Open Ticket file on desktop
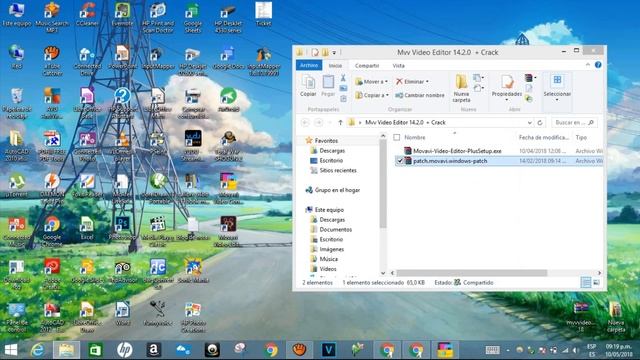Screen dimensions: 640x360 pos(263,15)
